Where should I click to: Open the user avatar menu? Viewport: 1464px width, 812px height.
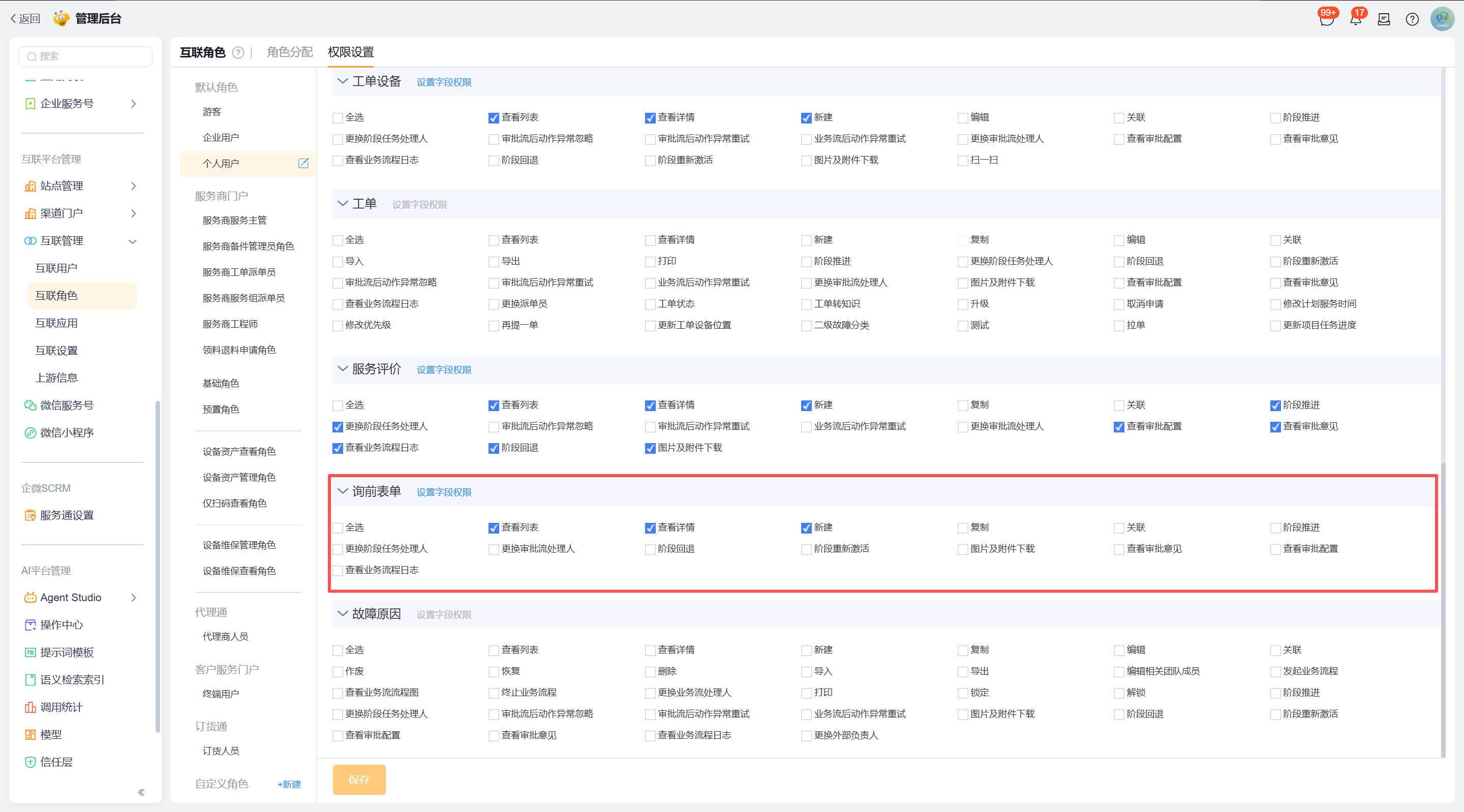pos(1442,19)
